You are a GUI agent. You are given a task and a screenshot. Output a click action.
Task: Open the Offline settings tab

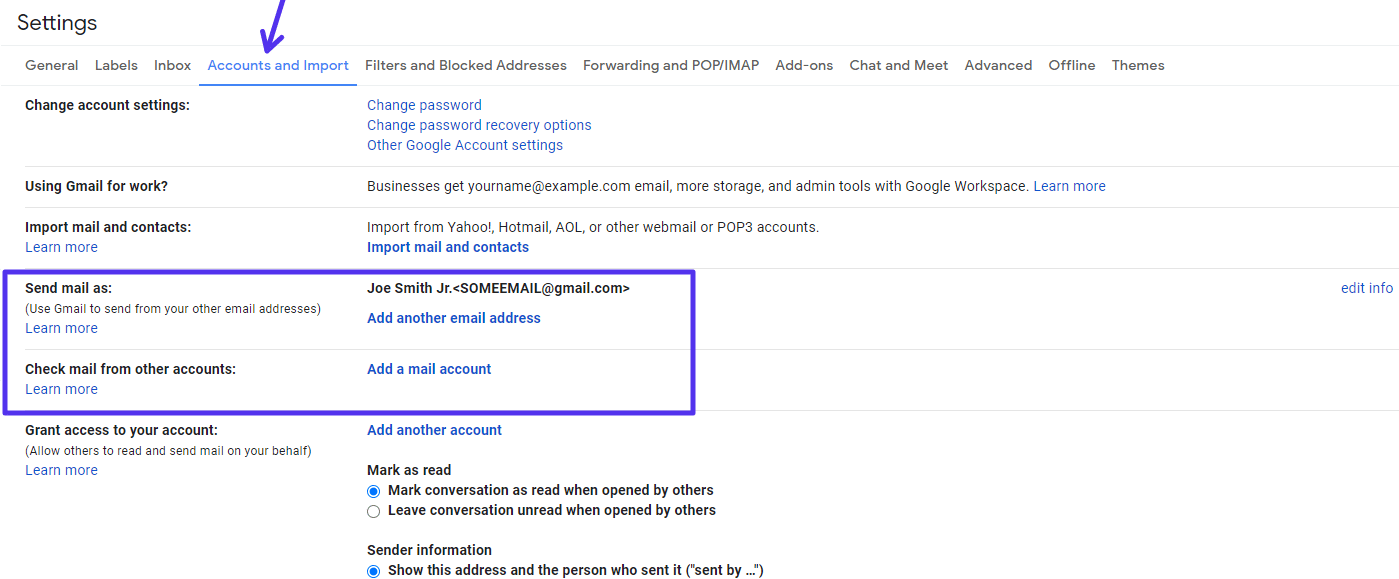(x=1071, y=65)
